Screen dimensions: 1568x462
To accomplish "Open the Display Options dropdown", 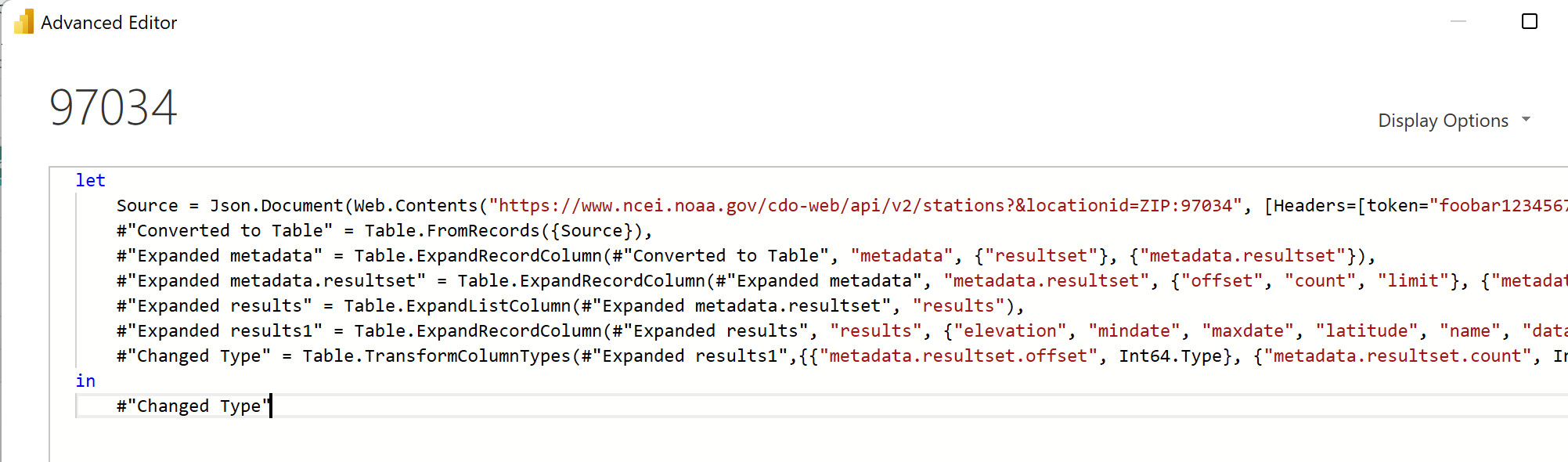I will 1443,121.
